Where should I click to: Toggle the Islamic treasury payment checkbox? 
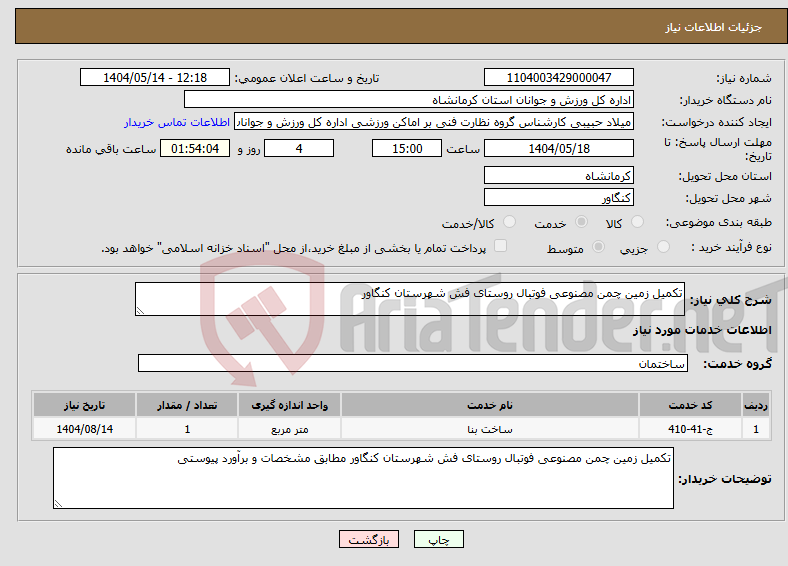(x=501, y=245)
